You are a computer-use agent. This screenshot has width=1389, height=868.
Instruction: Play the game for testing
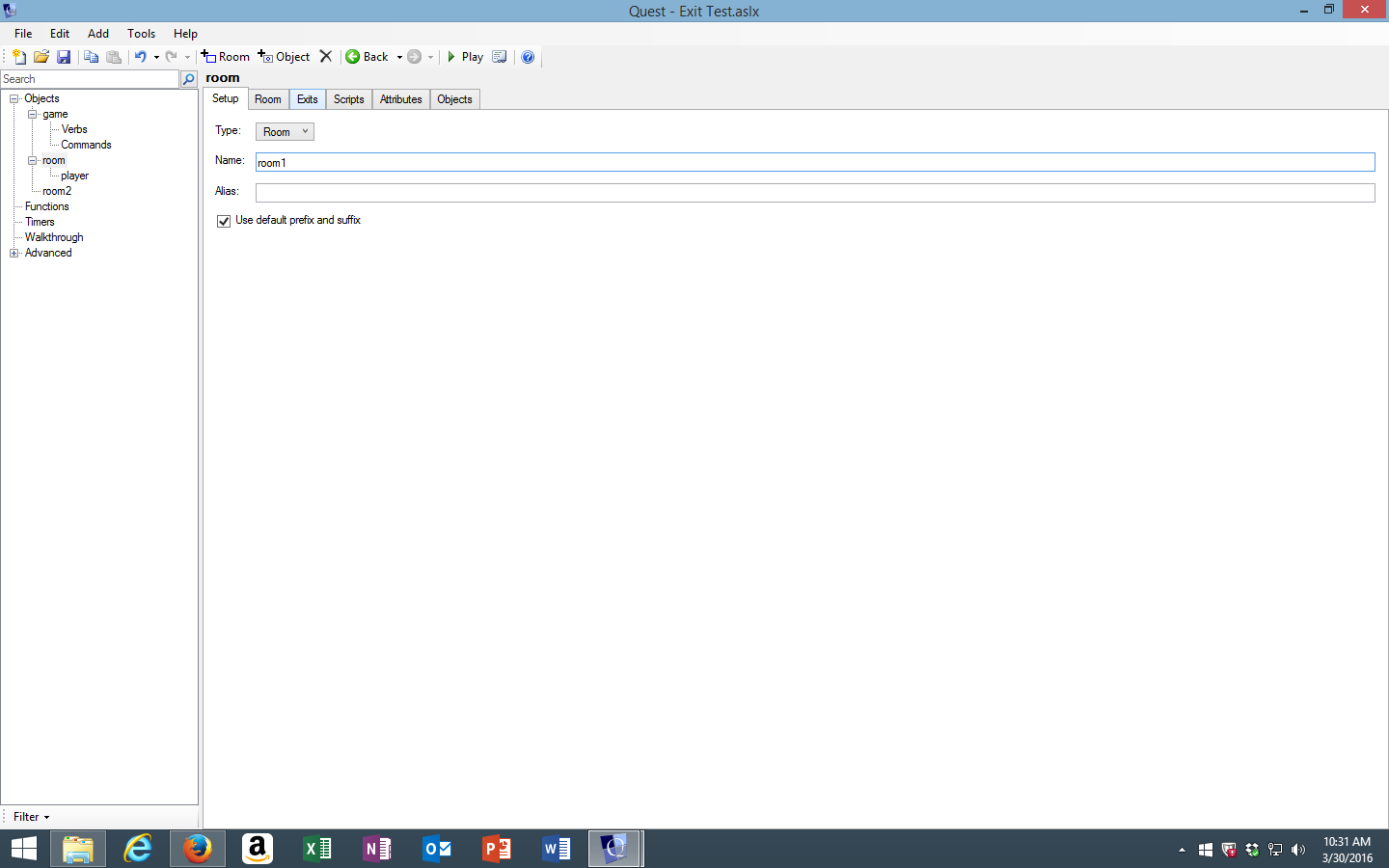pyautogui.click(x=464, y=57)
